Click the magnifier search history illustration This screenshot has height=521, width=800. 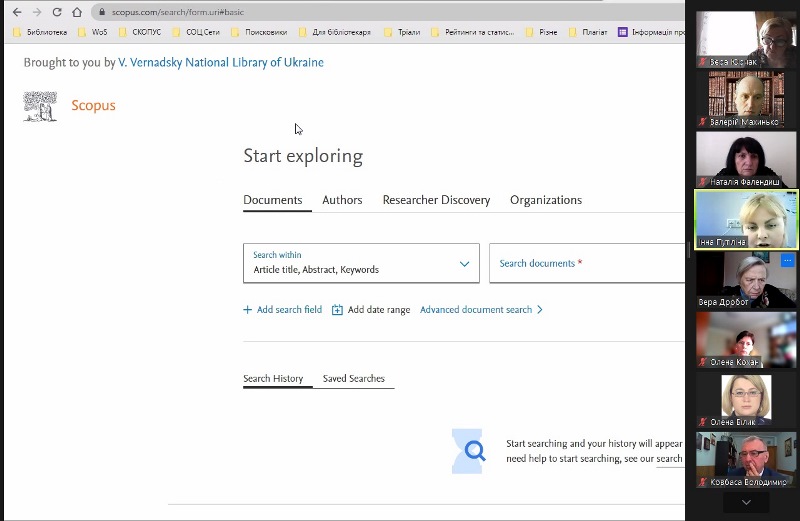(469, 451)
